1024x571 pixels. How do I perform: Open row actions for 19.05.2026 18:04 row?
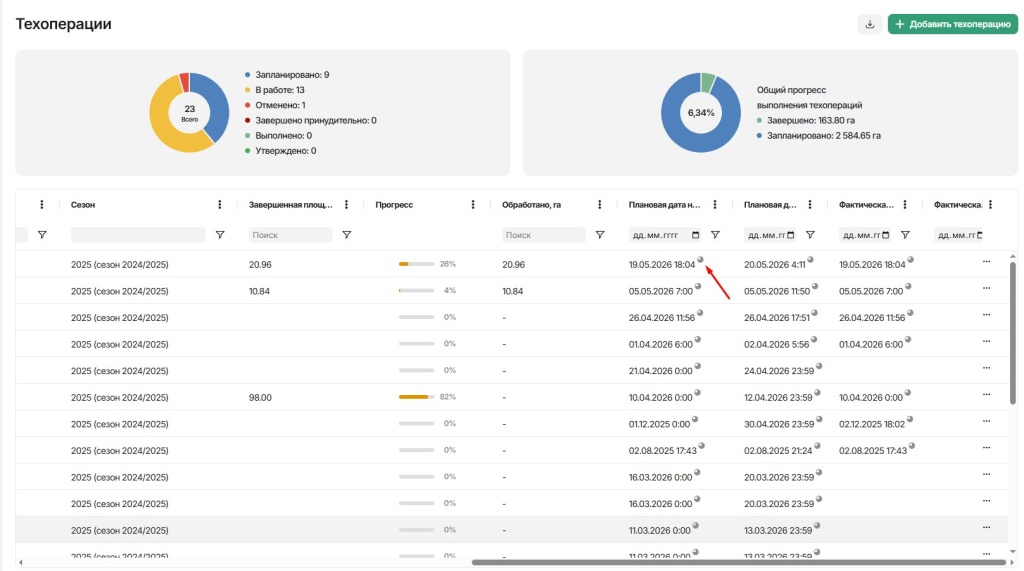(986, 261)
